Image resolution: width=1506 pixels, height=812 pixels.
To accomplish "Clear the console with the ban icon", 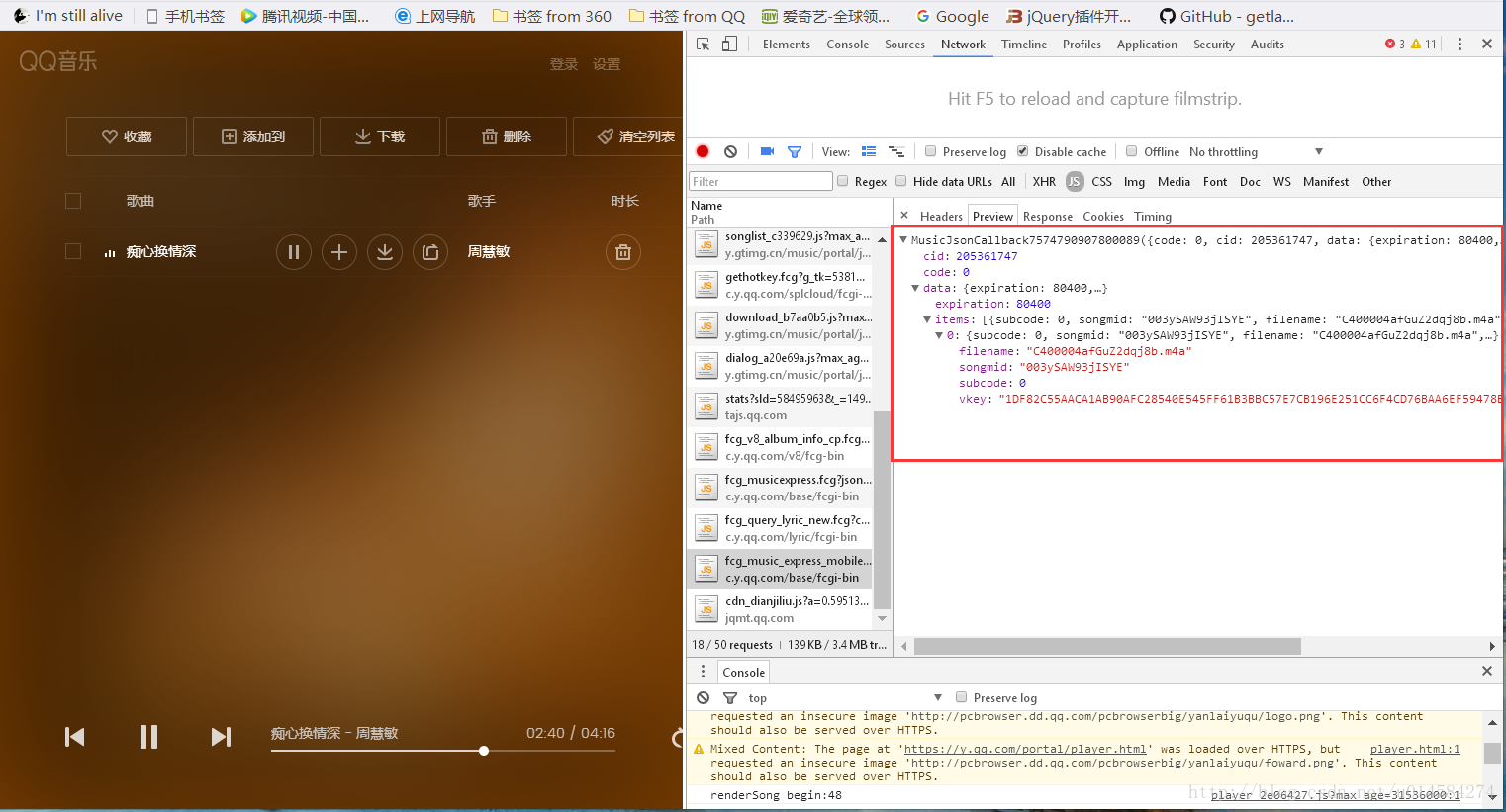I will (x=703, y=697).
